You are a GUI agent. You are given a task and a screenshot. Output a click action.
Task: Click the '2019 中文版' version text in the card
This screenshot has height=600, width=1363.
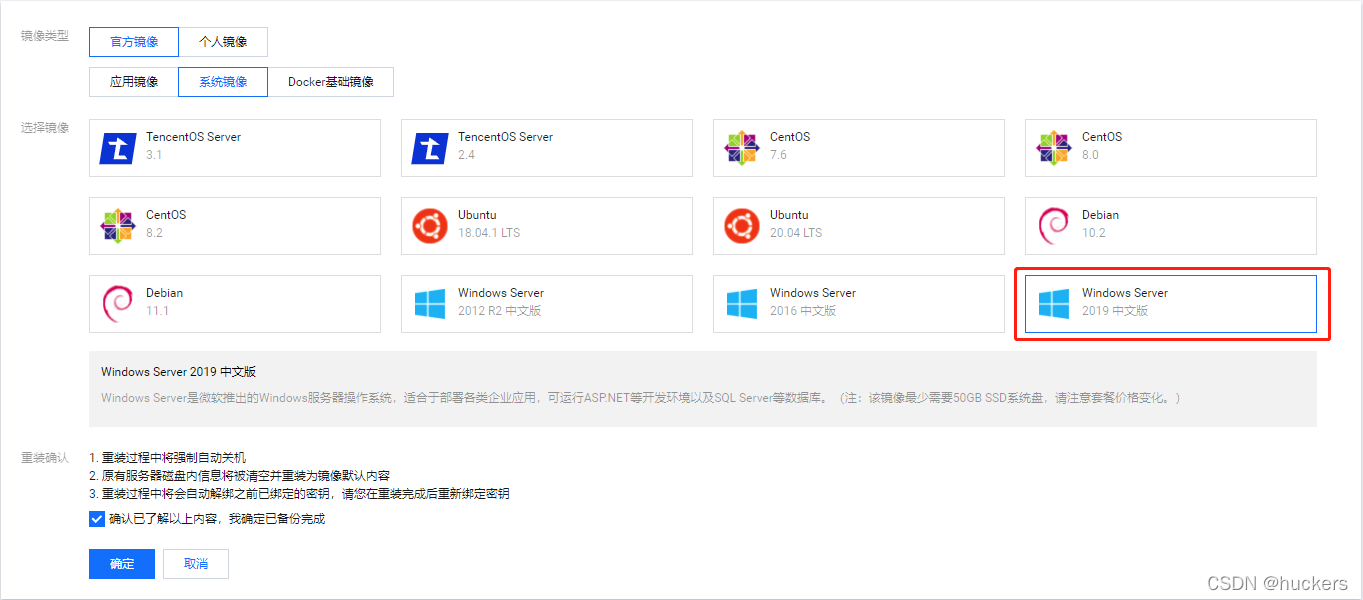tap(1115, 311)
